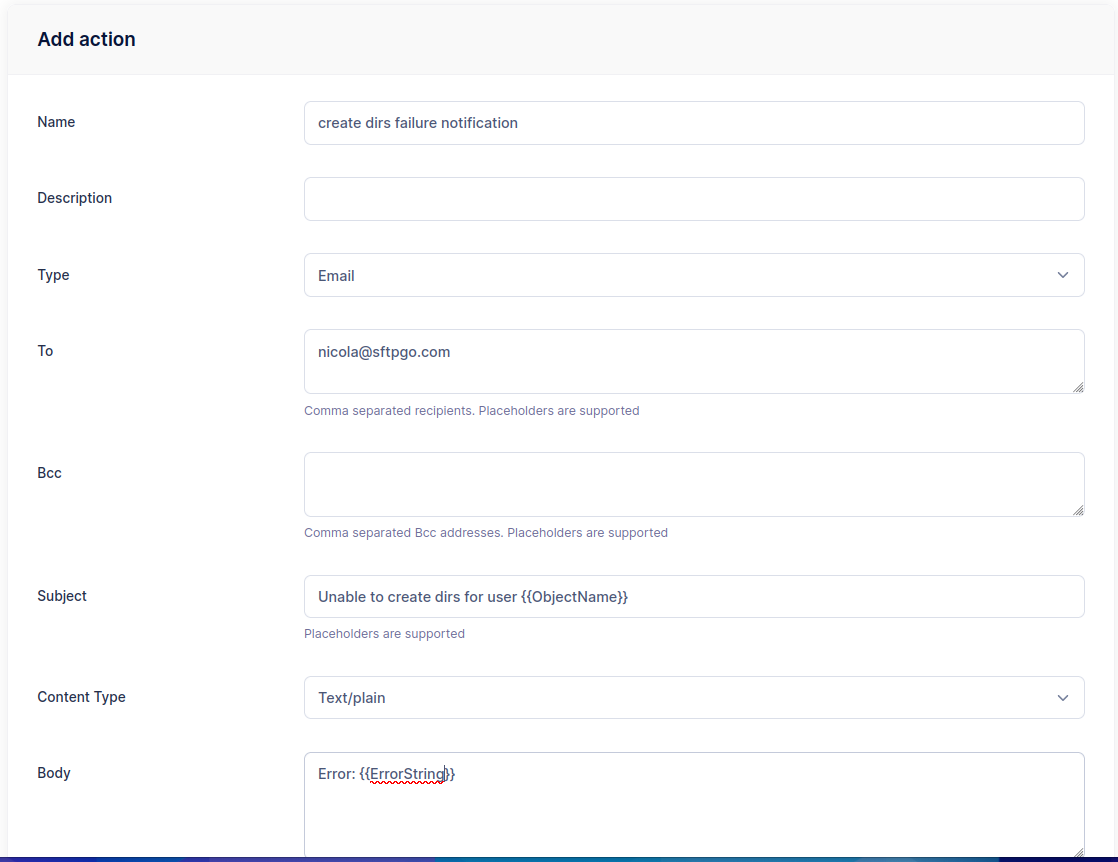Click the Add action heading
Screen dimensions: 1118x862
(86, 39)
